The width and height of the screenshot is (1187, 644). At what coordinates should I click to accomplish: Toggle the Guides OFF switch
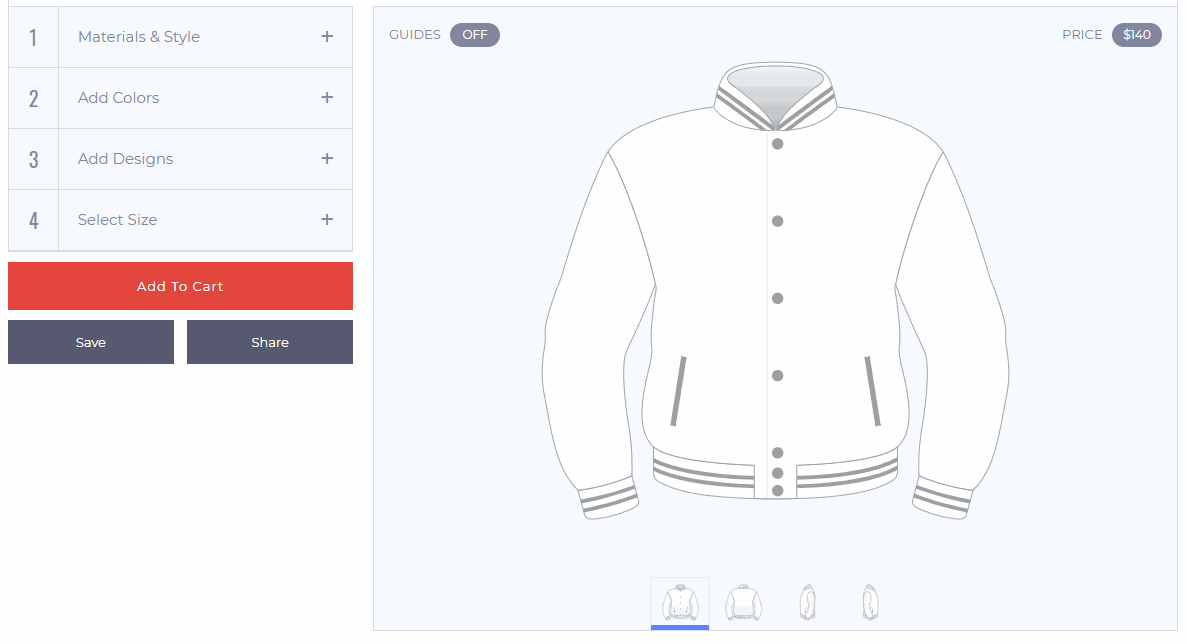click(475, 35)
